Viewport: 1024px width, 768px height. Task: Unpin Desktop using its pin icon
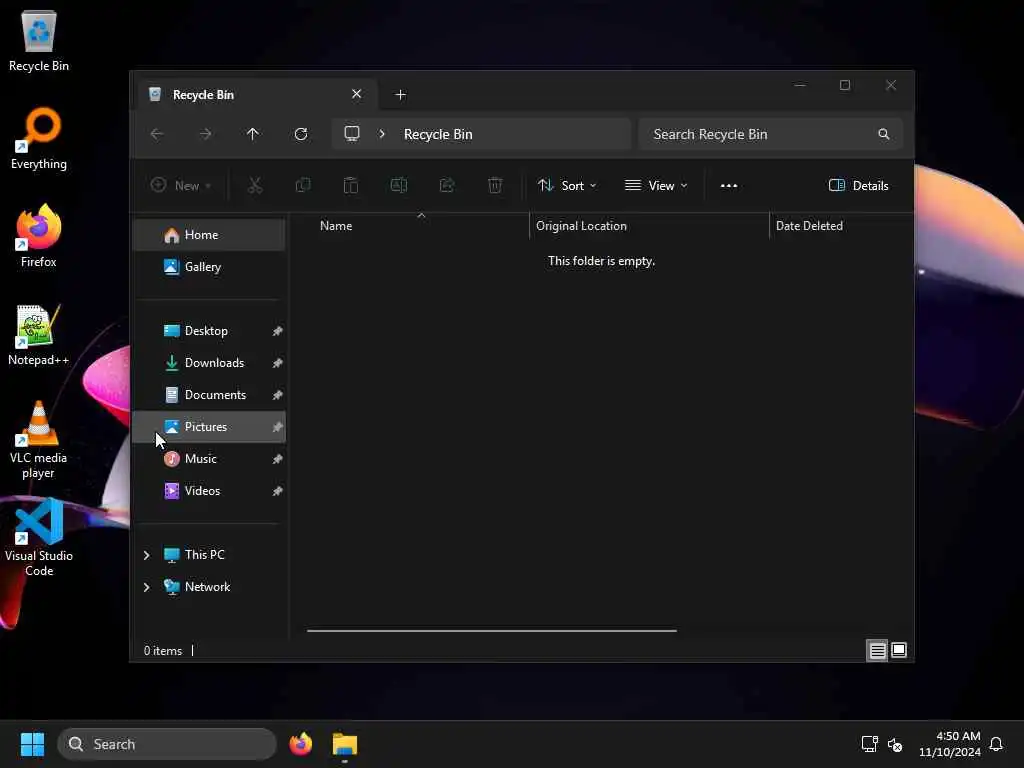[x=277, y=331]
